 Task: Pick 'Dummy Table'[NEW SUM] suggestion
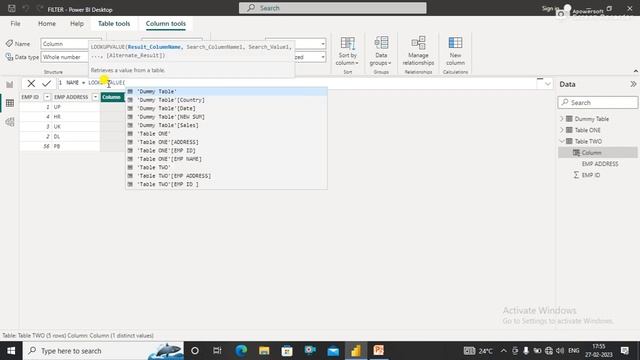227,117
